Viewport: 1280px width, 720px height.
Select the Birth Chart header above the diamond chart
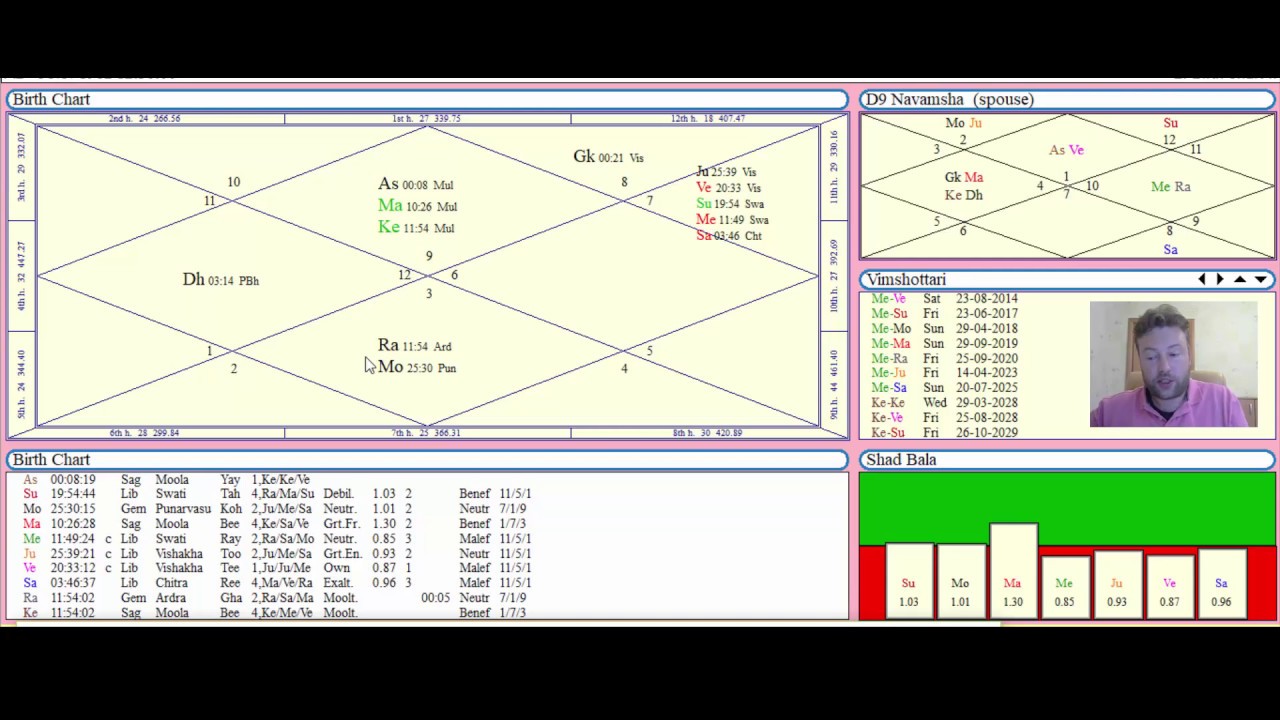coord(427,99)
